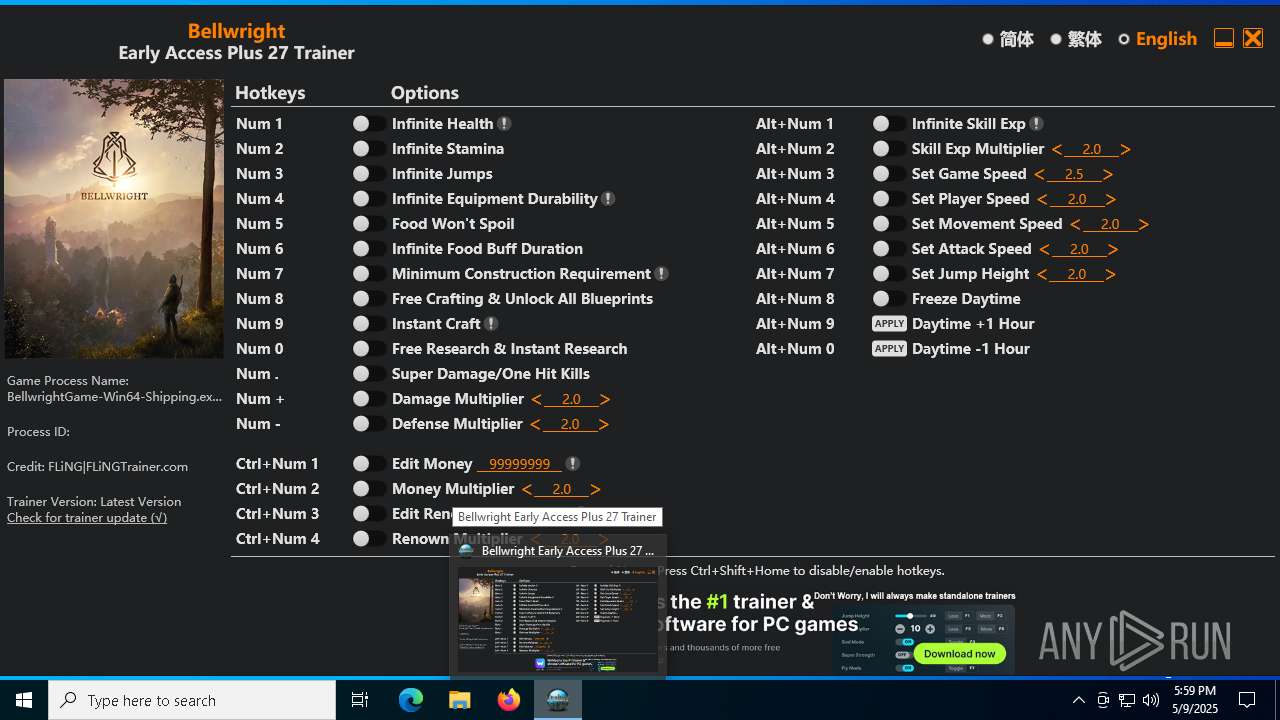The width and height of the screenshot is (1280, 720).
Task: Click info icon beside Edit Money value
Action: (573, 464)
